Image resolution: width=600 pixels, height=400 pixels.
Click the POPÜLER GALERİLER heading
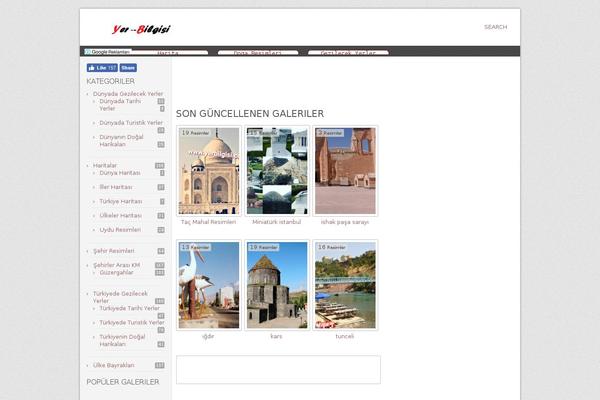click(x=123, y=382)
